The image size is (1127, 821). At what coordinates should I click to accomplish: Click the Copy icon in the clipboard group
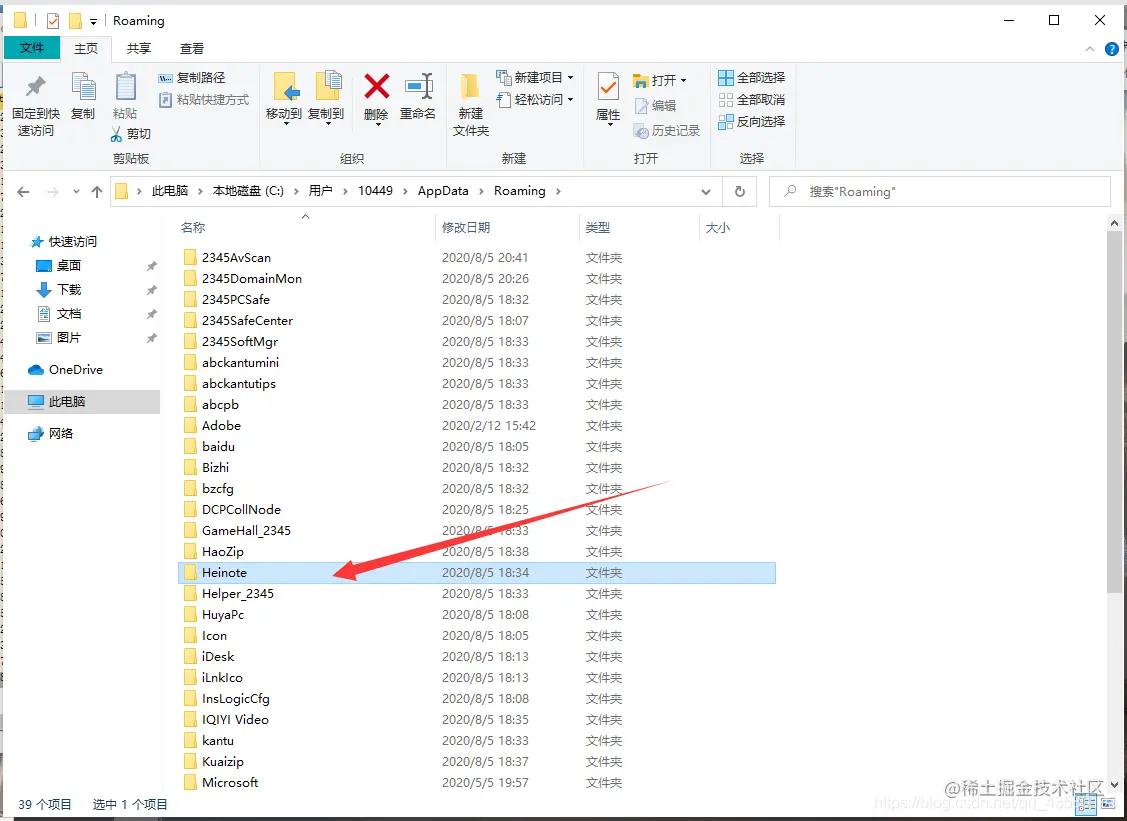pyautogui.click(x=83, y=87)
